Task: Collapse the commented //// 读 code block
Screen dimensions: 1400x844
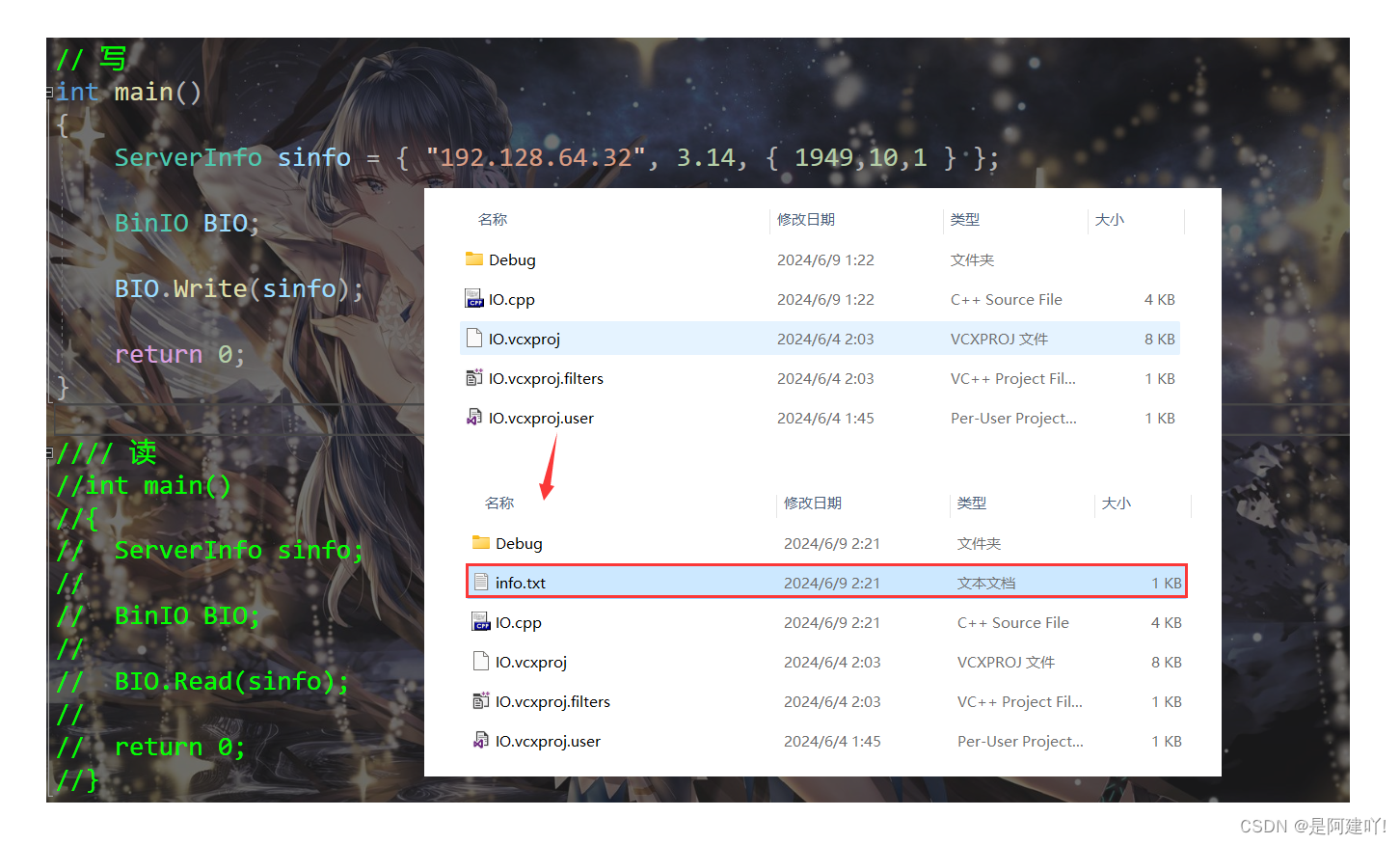Action: click(49, 453)
